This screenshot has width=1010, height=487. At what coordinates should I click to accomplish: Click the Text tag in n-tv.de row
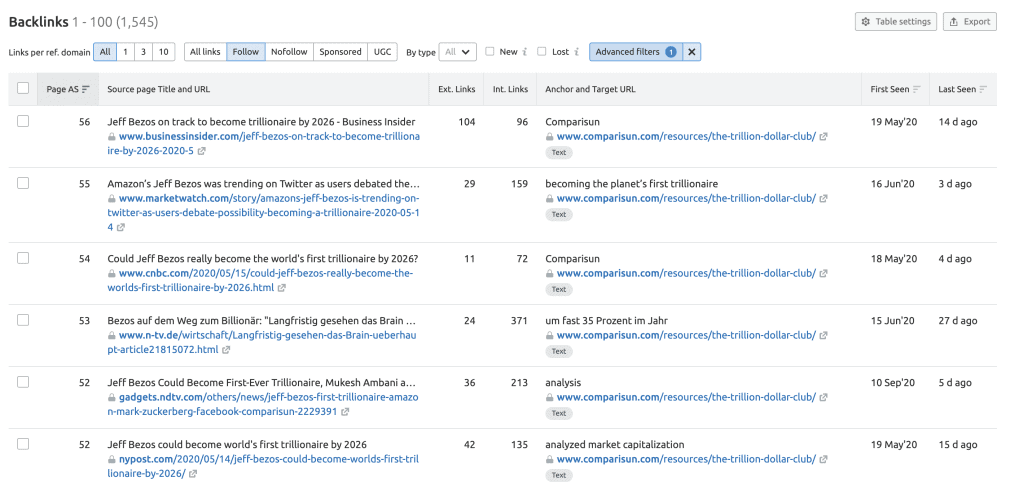click(559, 351)
